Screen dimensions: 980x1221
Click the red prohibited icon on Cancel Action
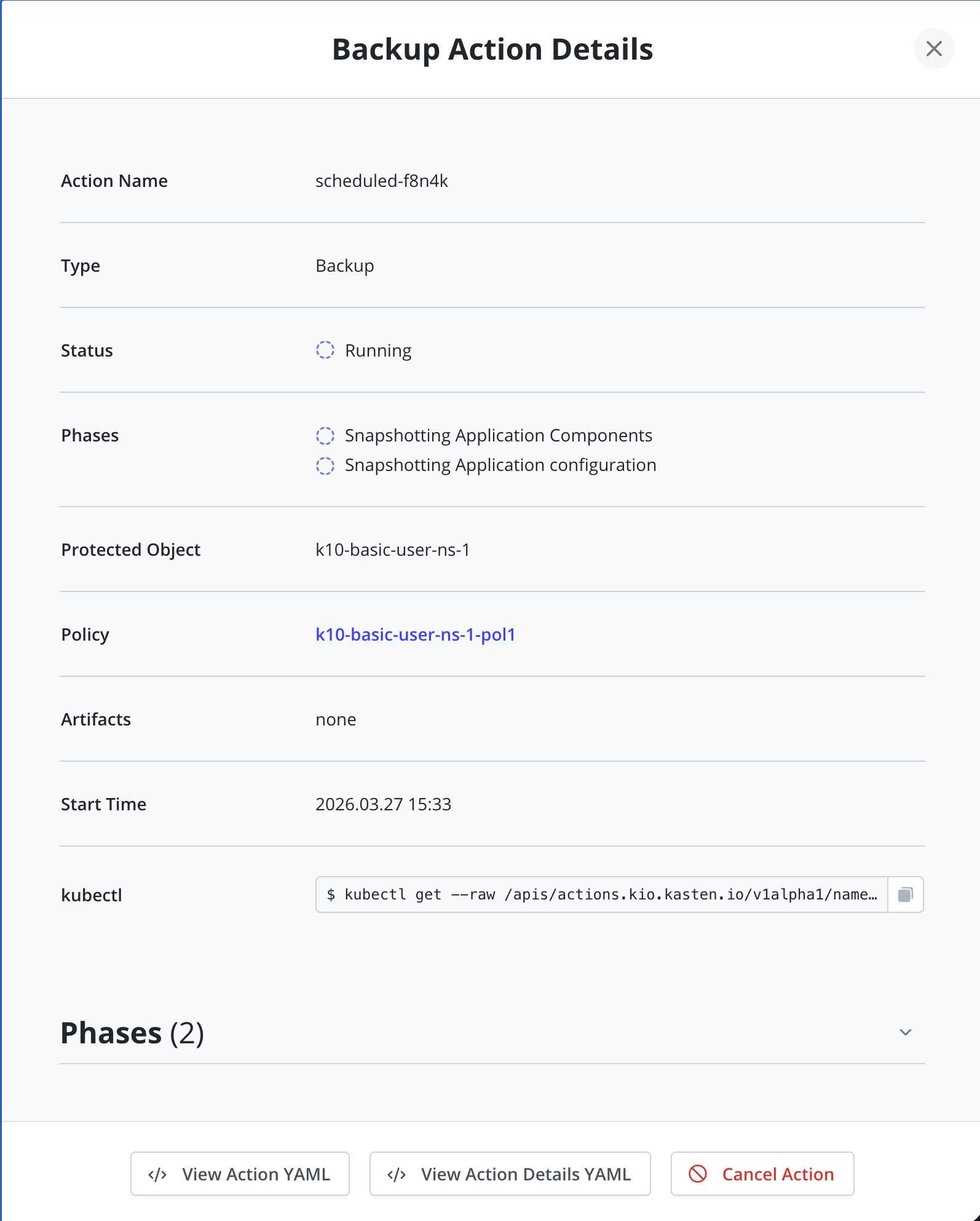(698, 1174)
